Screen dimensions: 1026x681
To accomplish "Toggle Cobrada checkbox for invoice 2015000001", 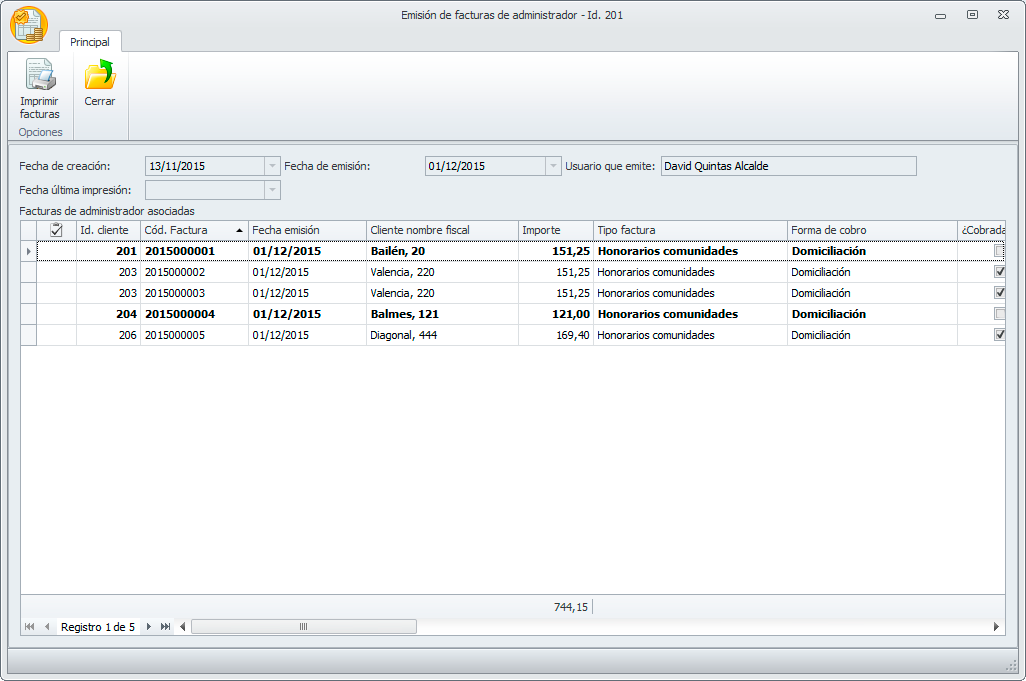I will pyautogui.click(x=999, y=251).
